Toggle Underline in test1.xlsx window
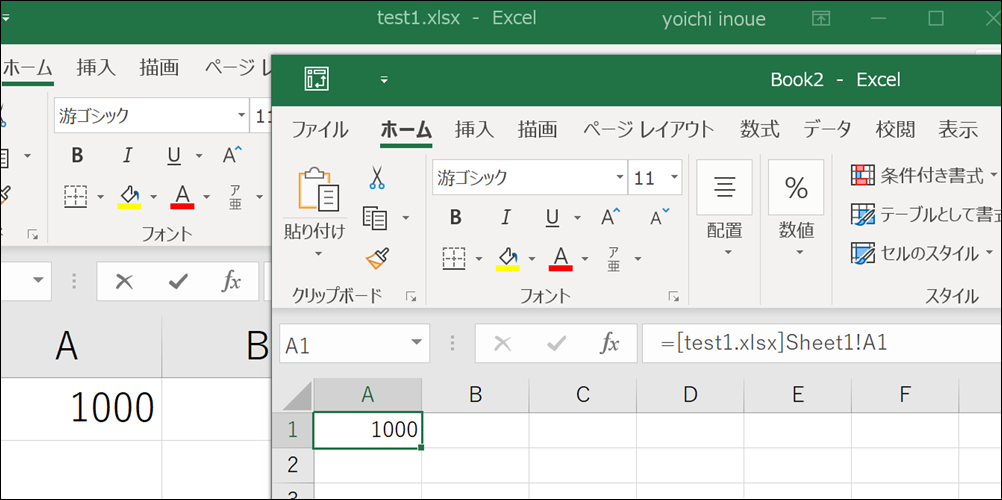This screenshot has height=500, width=1002. click(x=174, y=155)
